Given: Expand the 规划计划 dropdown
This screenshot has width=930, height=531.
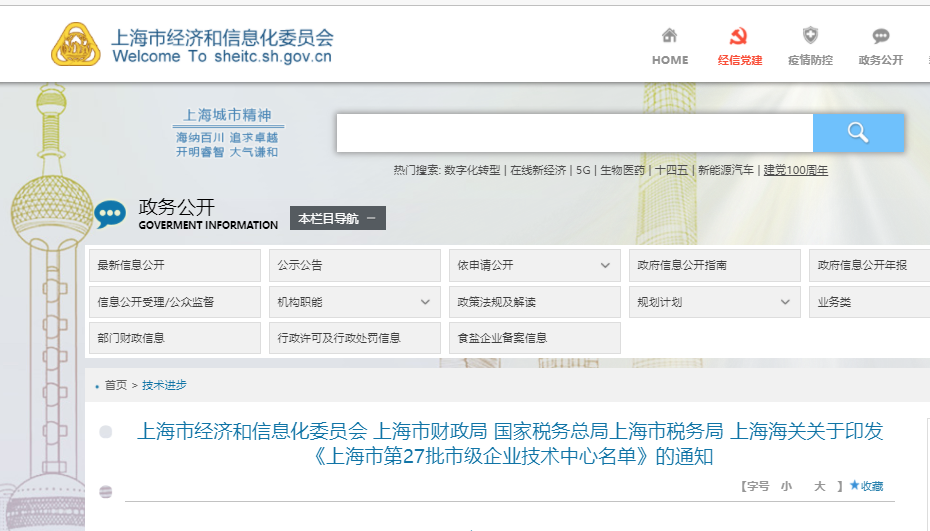Looking at the screenshot, I should (x=785, y=302).
